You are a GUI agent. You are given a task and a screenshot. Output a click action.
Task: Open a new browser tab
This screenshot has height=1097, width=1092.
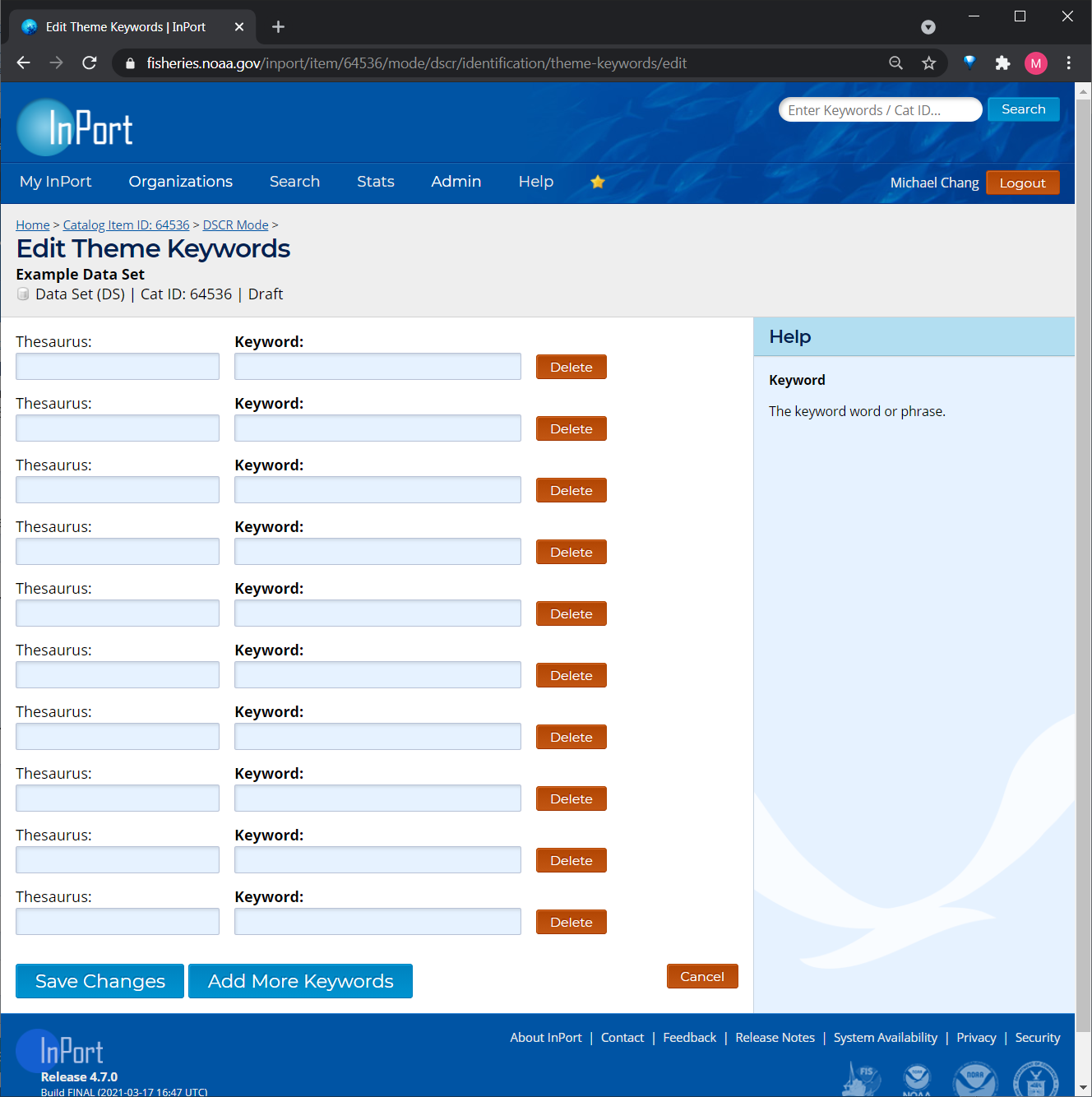[x=278, y=27]
